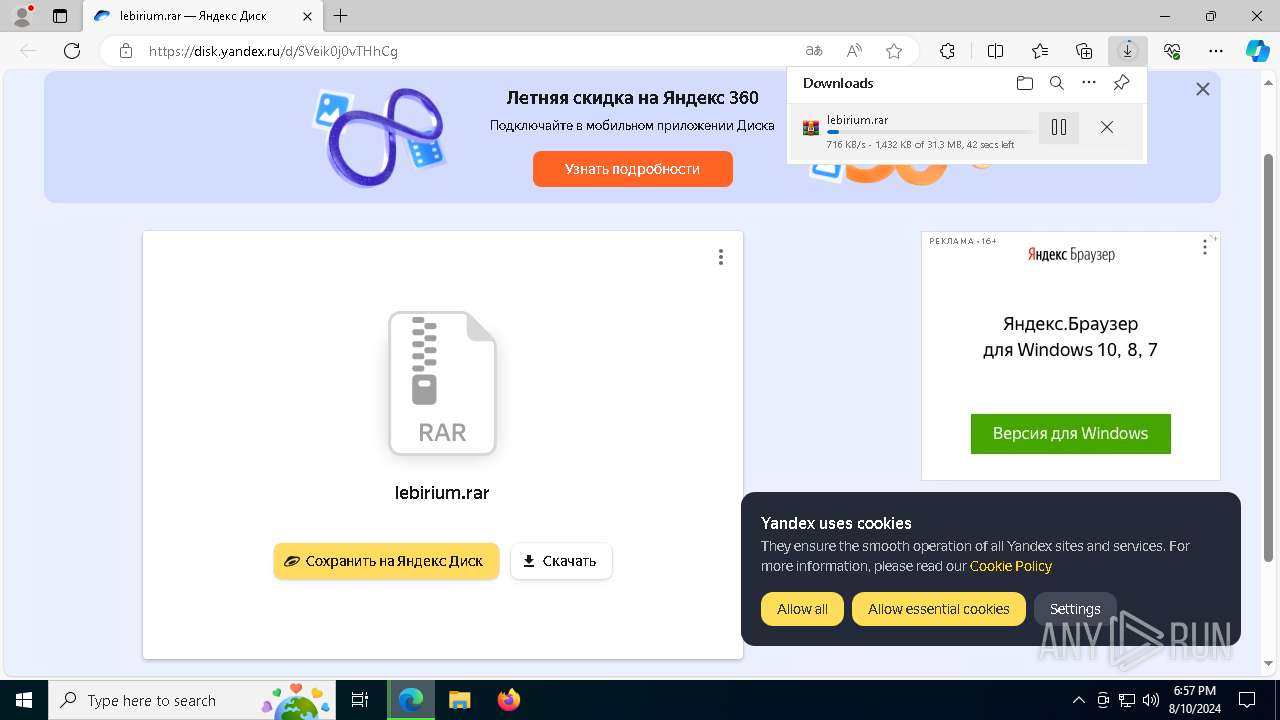This screenshot has width=1280, height=720.
Task: Toggle split screen view
Action: 995,51
